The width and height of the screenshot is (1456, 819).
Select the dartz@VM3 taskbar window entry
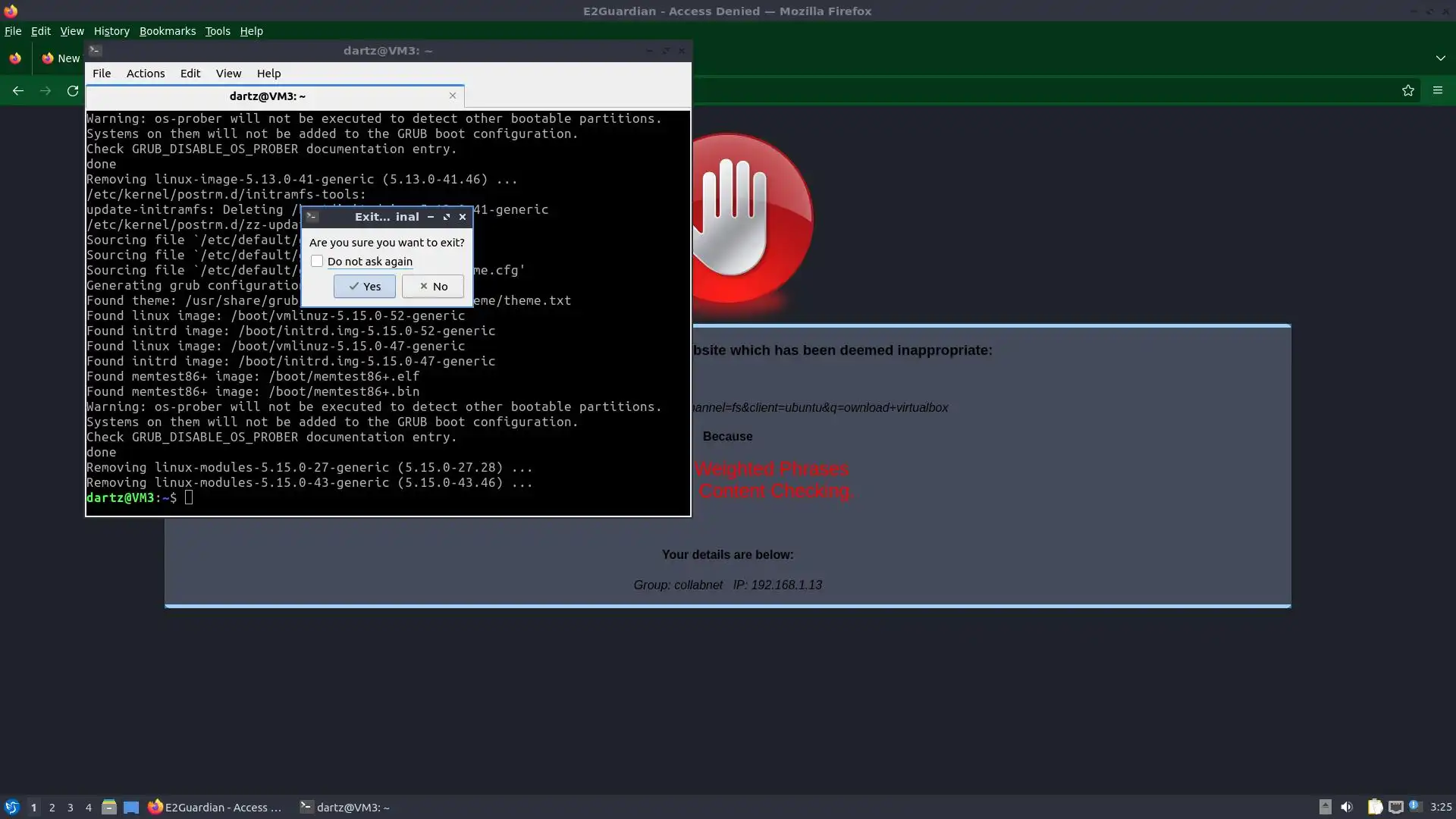(x=345, y=808)
